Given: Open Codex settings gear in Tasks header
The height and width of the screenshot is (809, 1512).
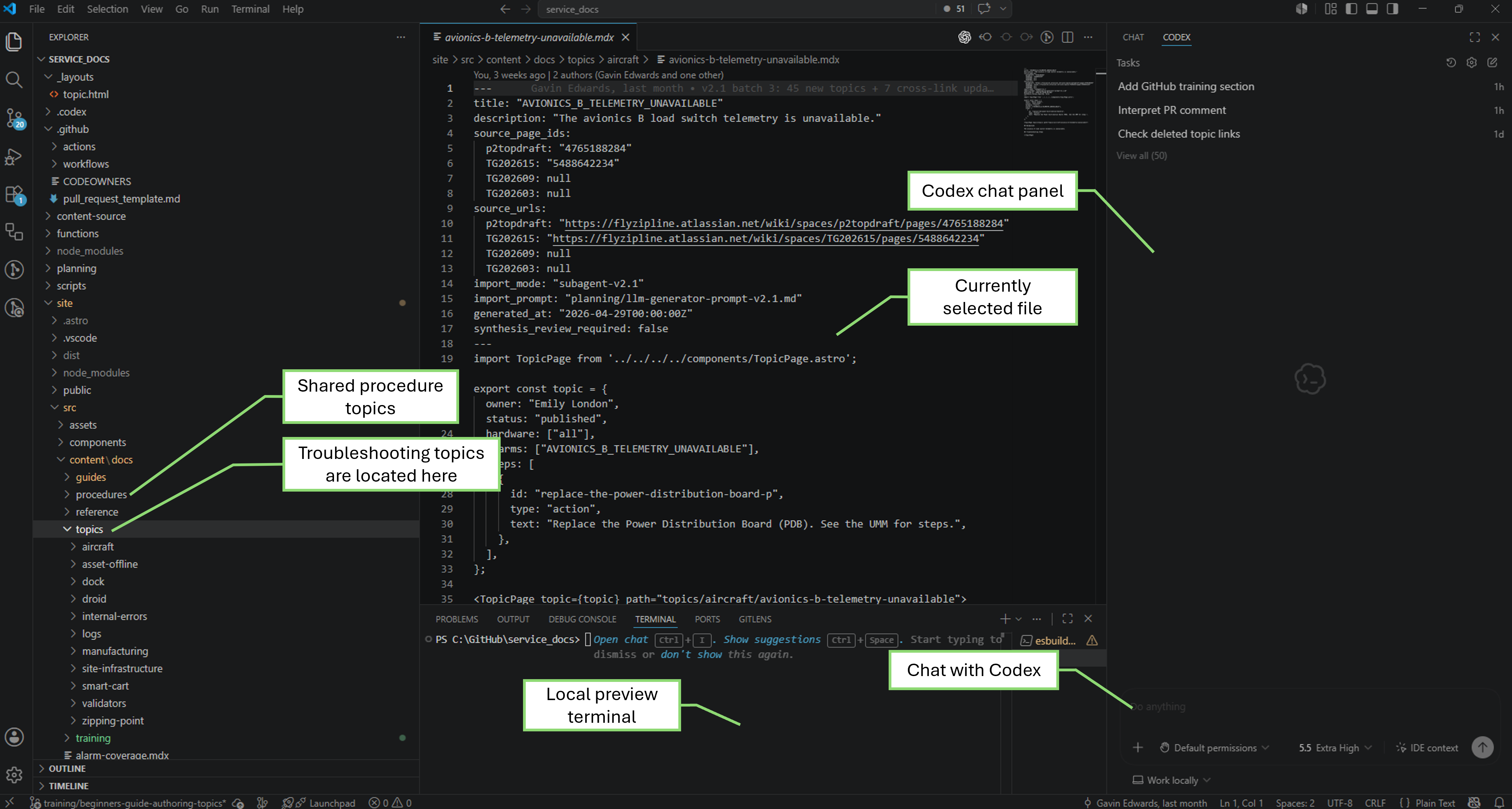Looking at the screenshot, I should coord(1471,63).
